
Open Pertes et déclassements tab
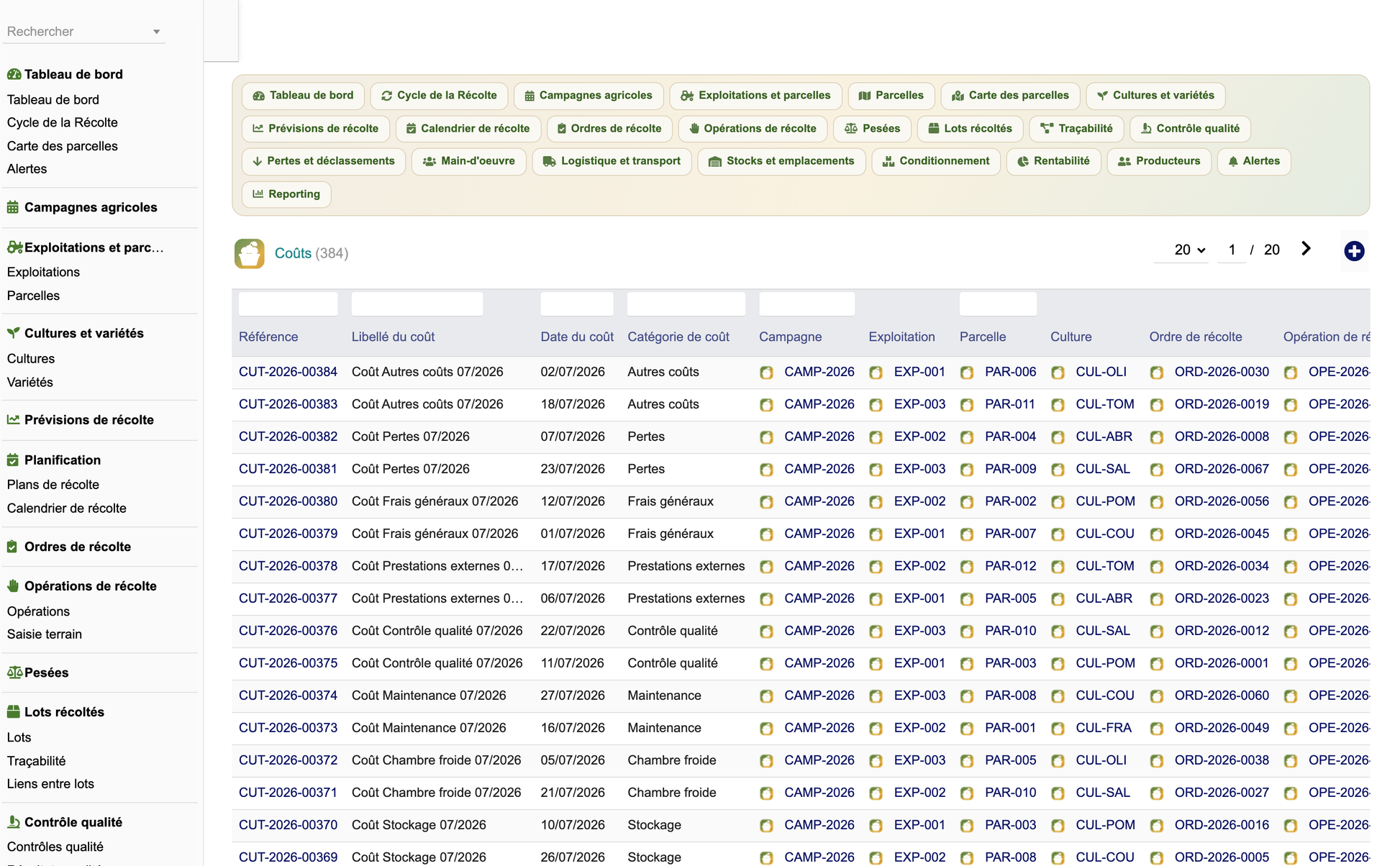tap(324, 161)
